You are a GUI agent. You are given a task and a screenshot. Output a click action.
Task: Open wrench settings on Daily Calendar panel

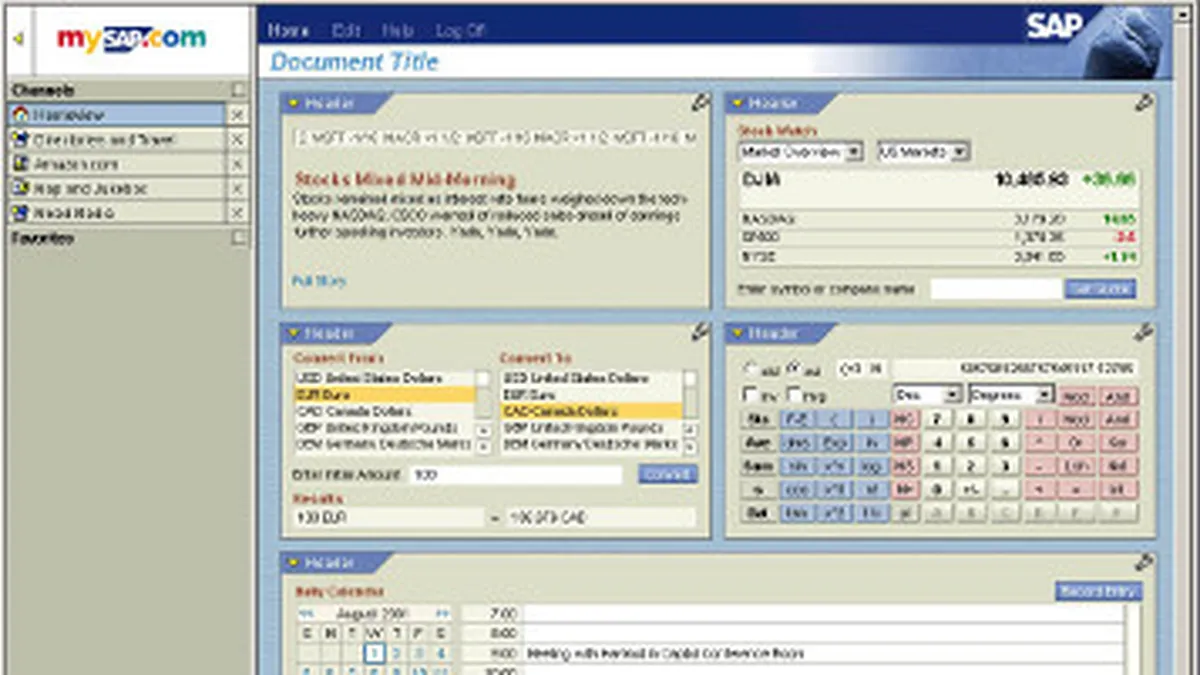[1144, 563]
